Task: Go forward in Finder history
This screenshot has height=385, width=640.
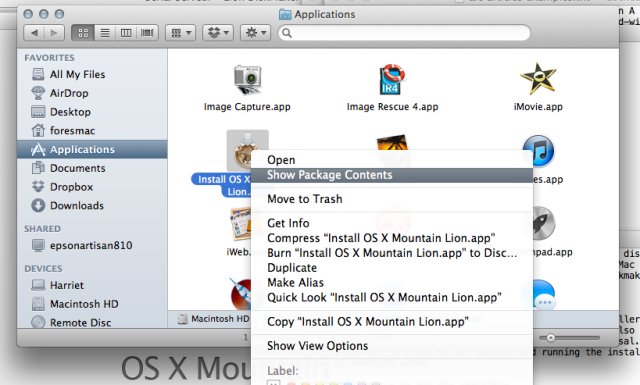Action: coord(54,33)
